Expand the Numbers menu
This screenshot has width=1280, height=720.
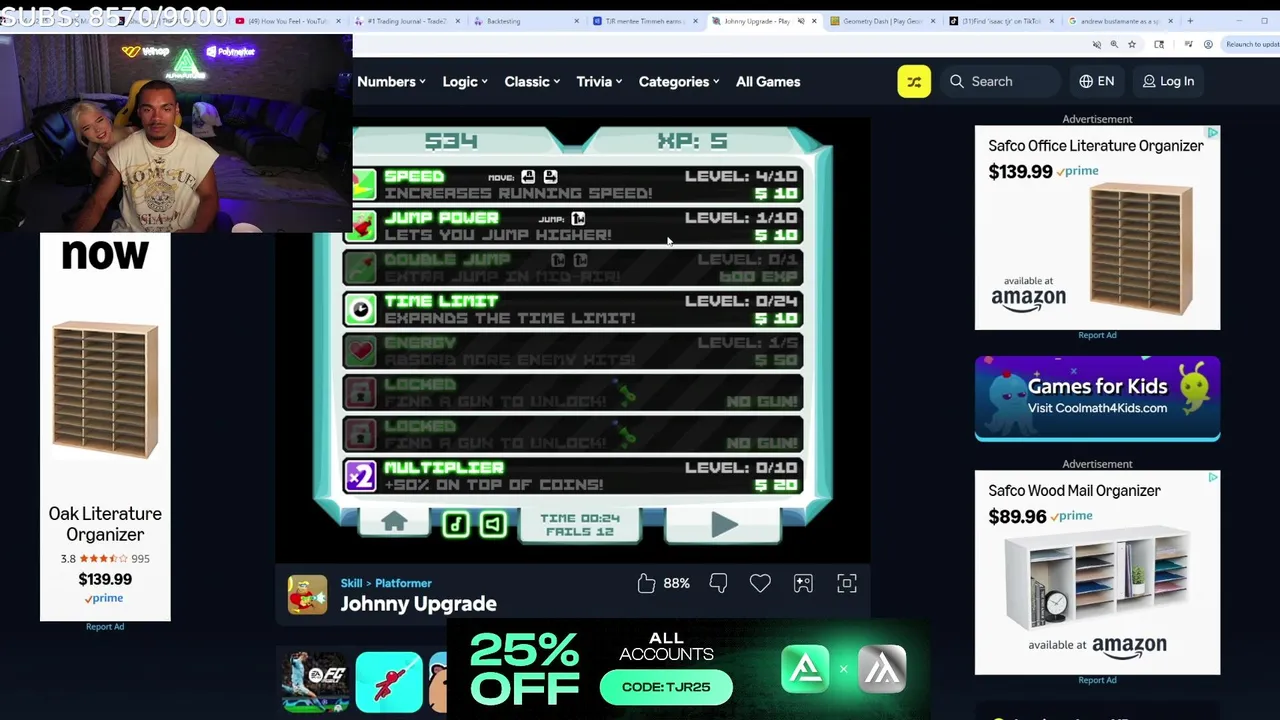tap(391, 82)
